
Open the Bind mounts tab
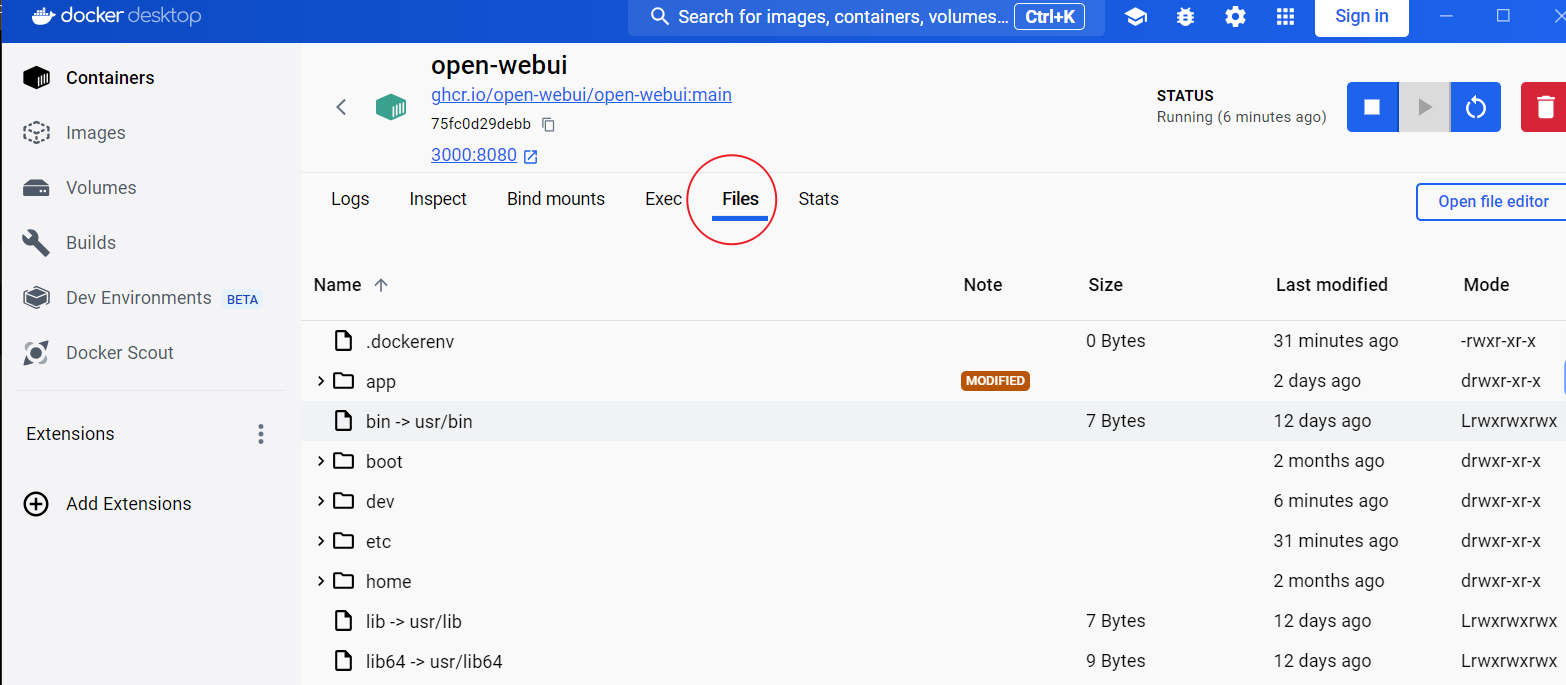556,199
